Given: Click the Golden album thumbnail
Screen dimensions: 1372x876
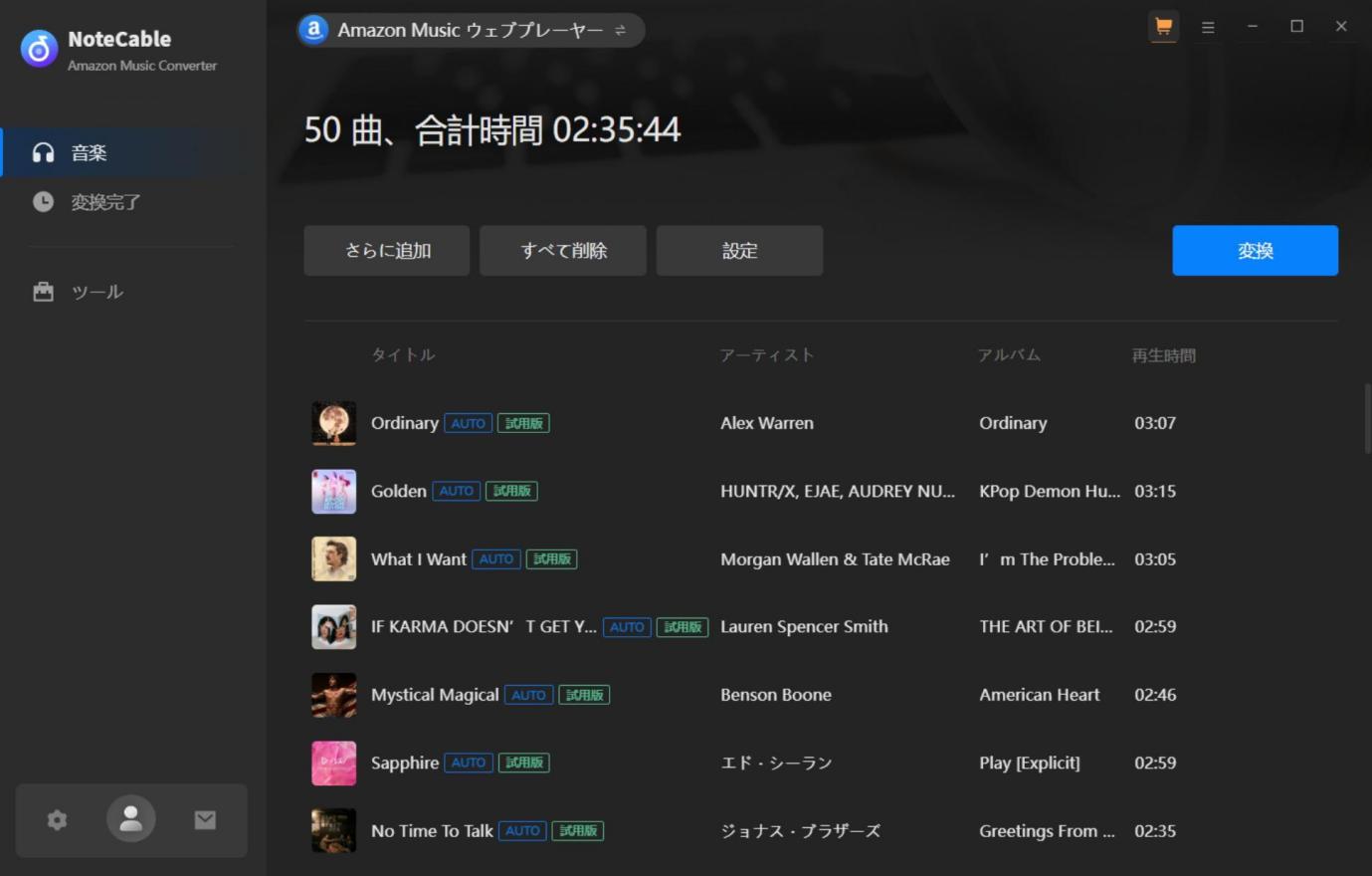Looking at the screenshot, I should pyautogui.click(x=334, y=491).
